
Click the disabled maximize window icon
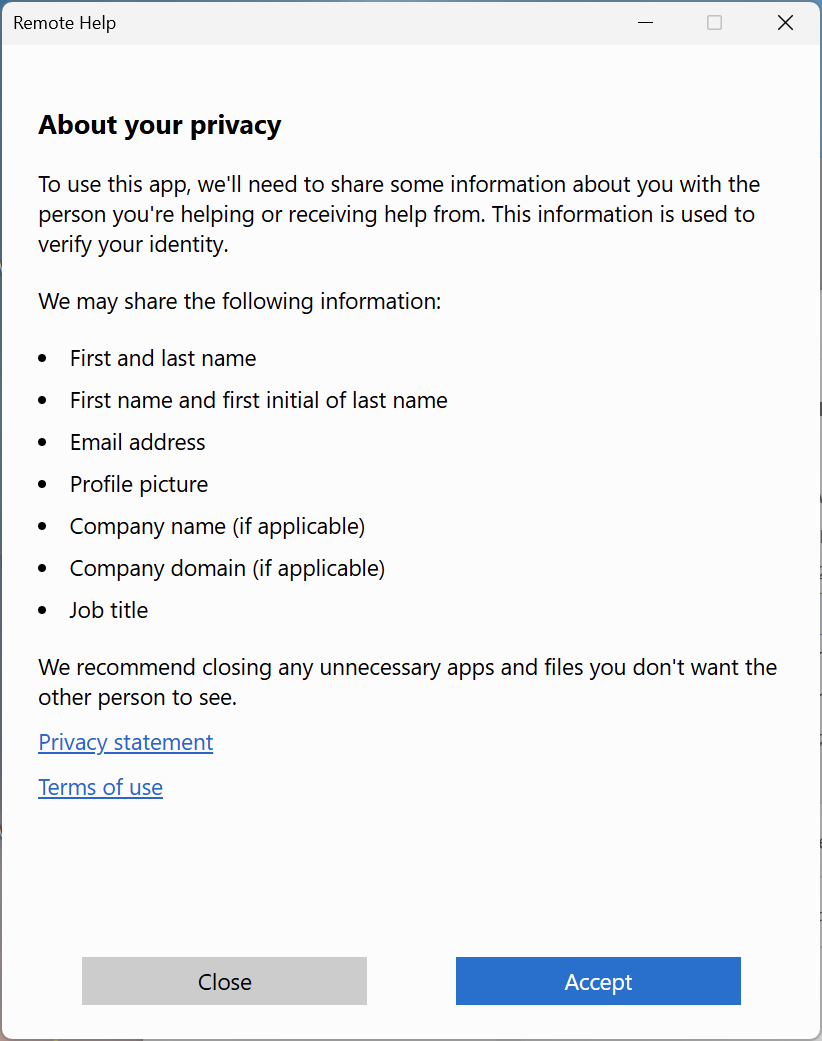tap(714, 23)
